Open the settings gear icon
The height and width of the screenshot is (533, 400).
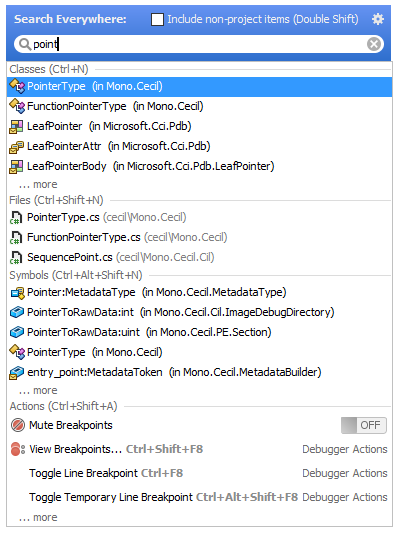click(378, 19)
